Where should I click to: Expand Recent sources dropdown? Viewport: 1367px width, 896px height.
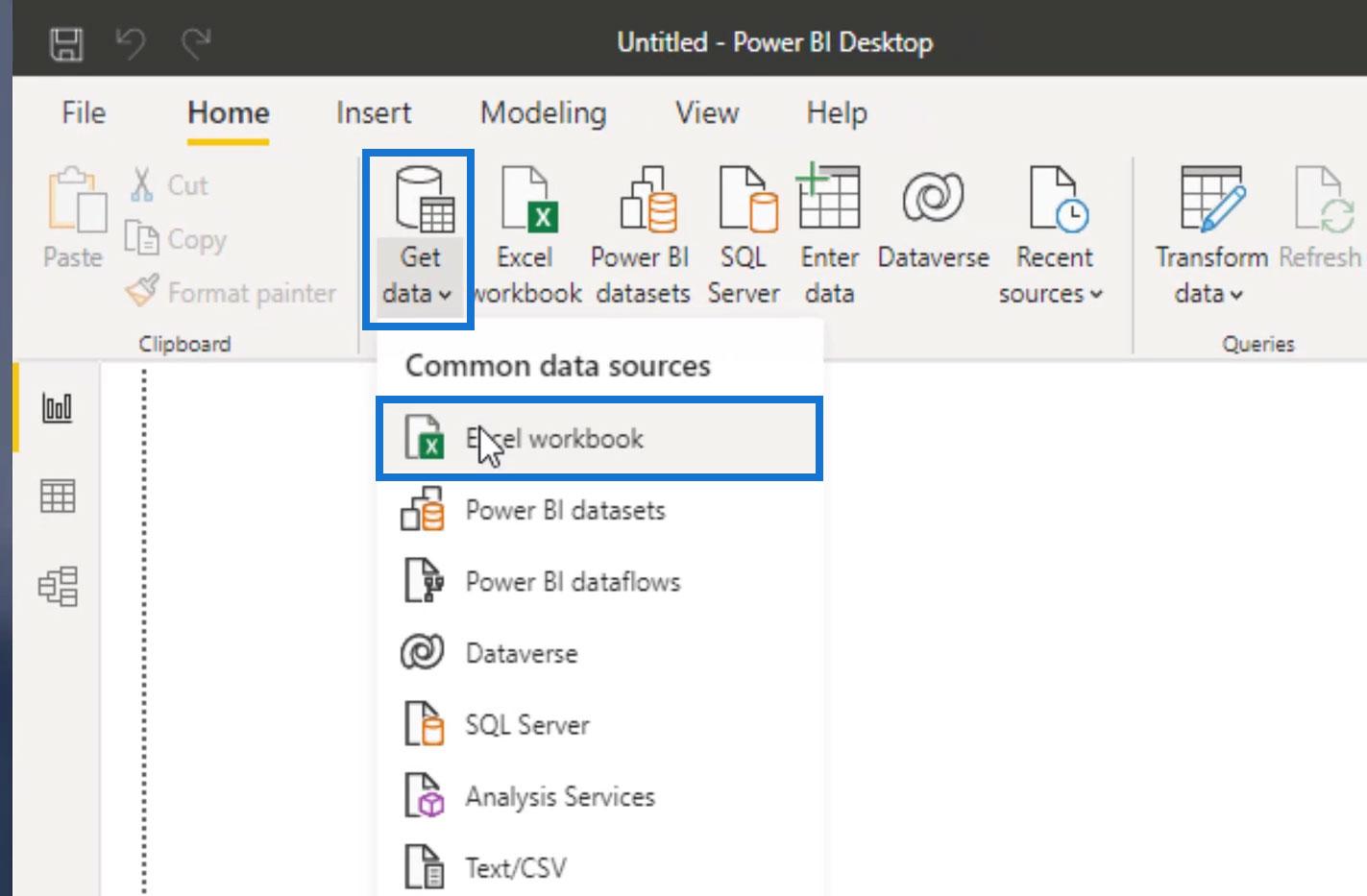point(1052,235)
